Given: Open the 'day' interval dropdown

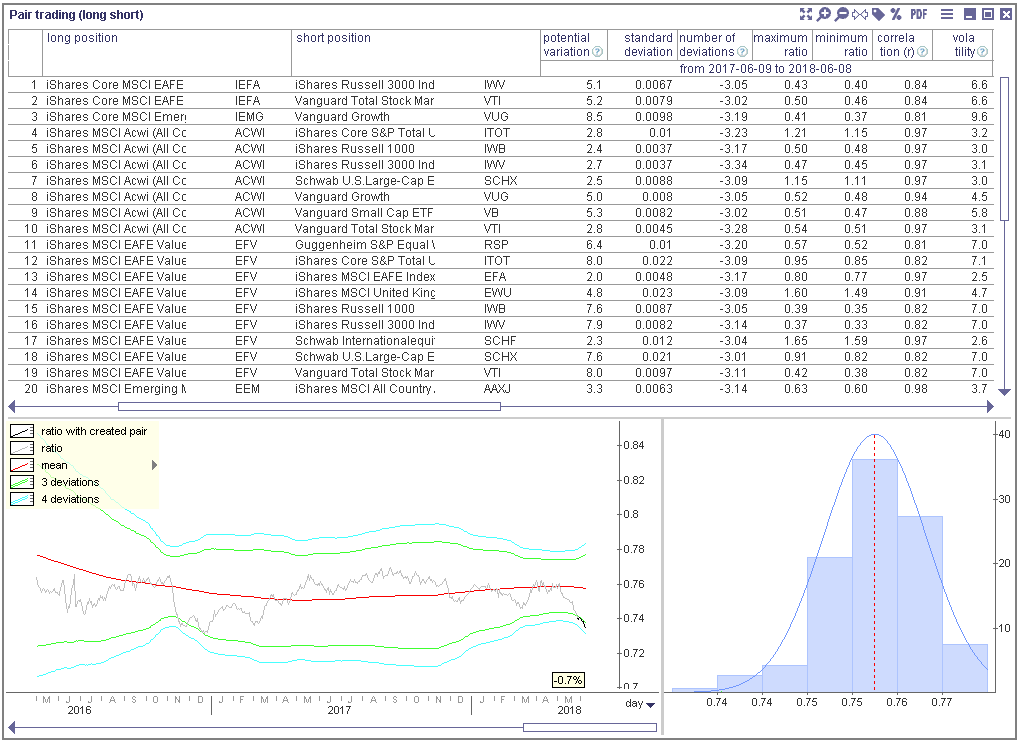Looking at the screenshot, I should pos(640,704).
